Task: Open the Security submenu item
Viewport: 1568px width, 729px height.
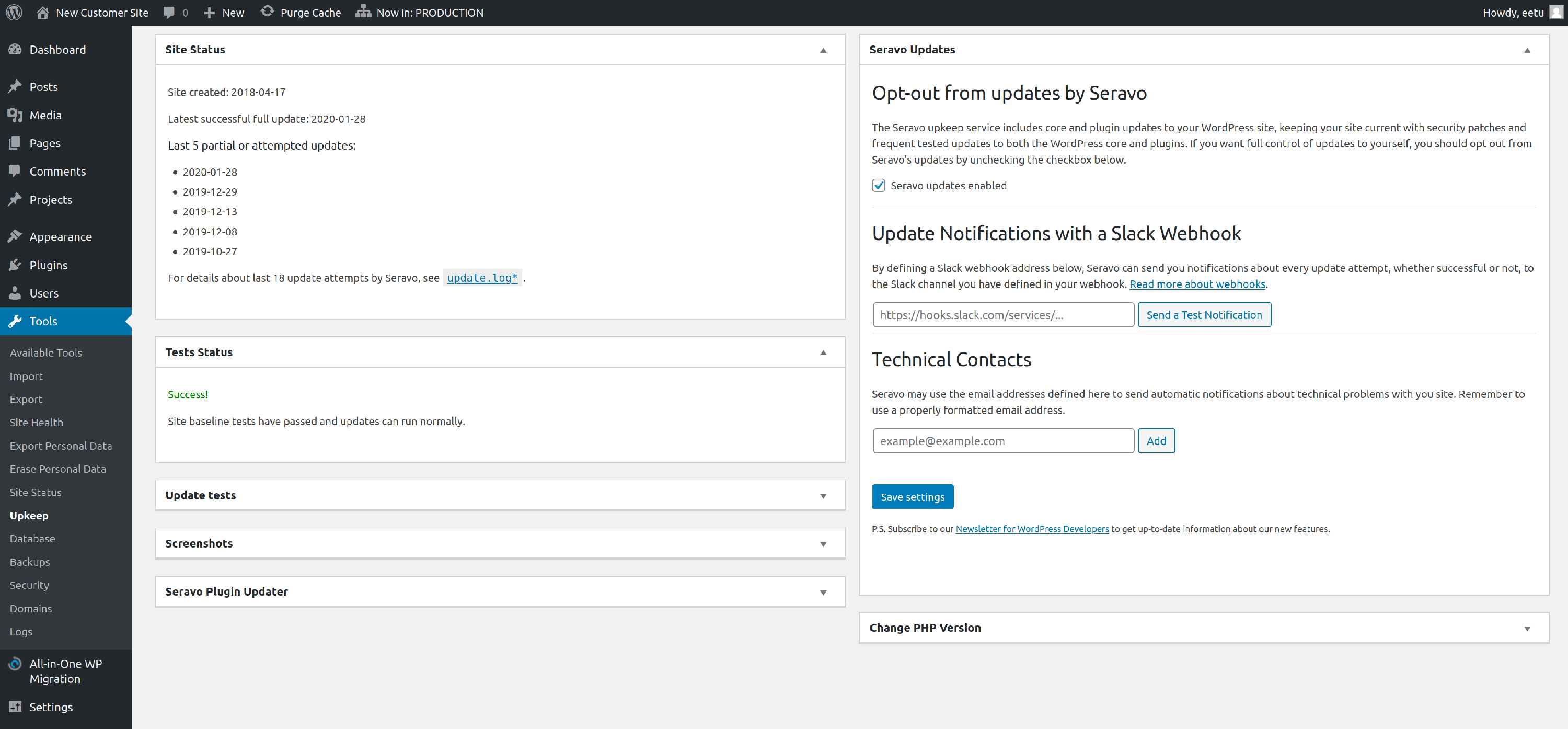Action: coord(29,585)
